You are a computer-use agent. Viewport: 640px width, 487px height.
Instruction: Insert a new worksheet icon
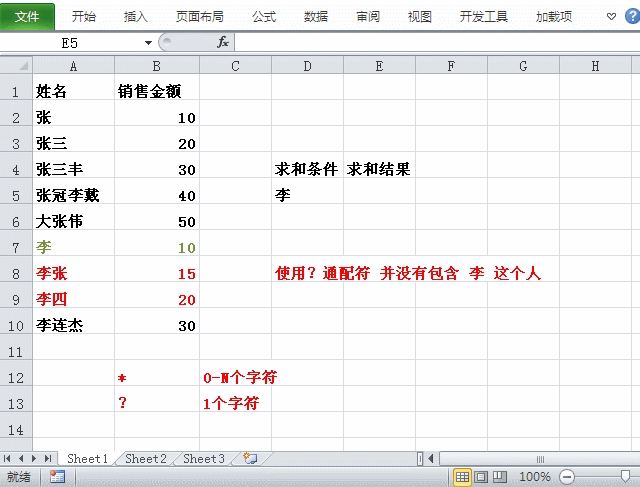[x=250, y=458]
